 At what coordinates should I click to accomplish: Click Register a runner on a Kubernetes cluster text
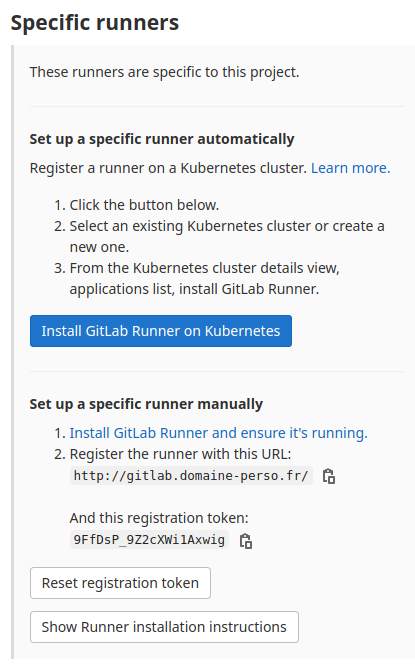tap(168, 168)
